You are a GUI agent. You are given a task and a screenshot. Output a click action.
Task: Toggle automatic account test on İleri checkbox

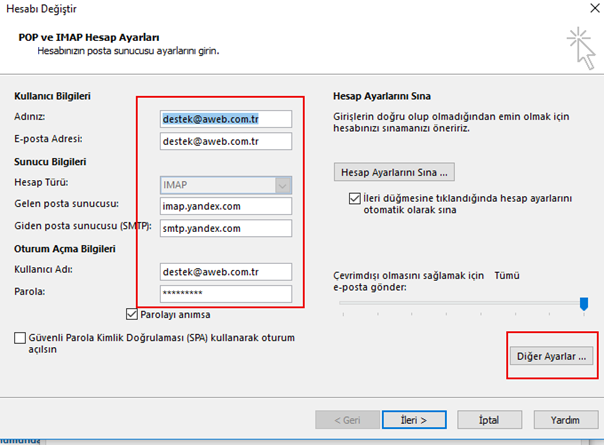click(x=354, y=198)
